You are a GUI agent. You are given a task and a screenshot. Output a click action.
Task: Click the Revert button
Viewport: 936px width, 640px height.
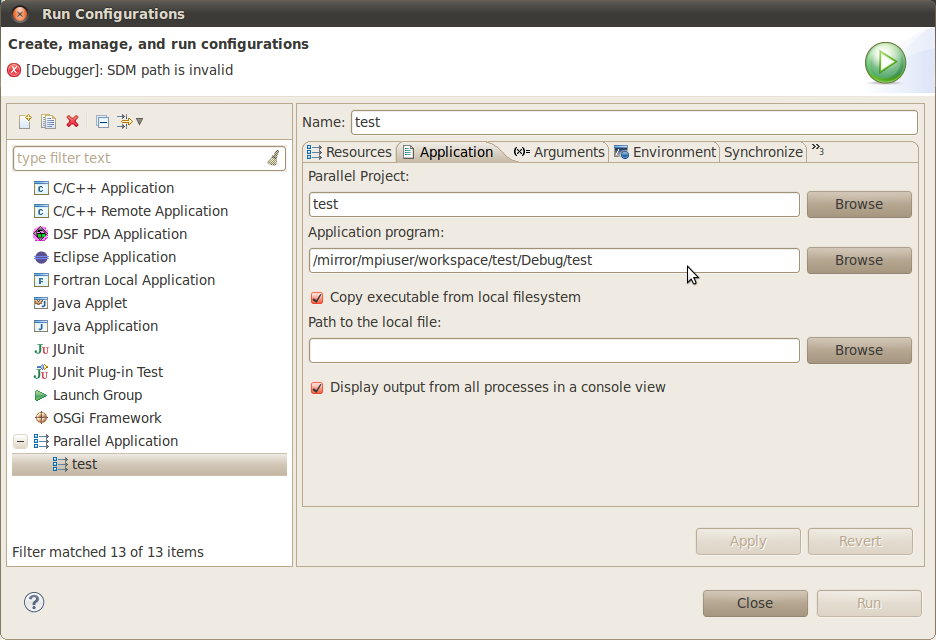pyautogui.click(x=860, y=541)
